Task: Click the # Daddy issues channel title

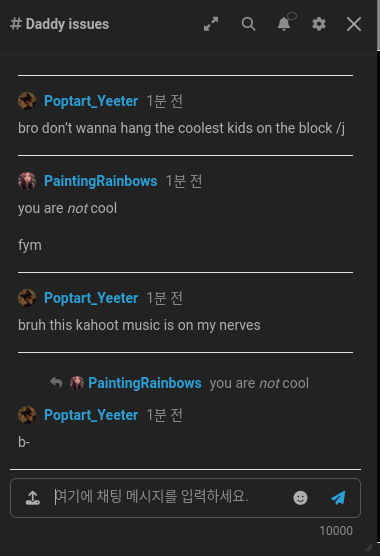Action: point(60,24)
